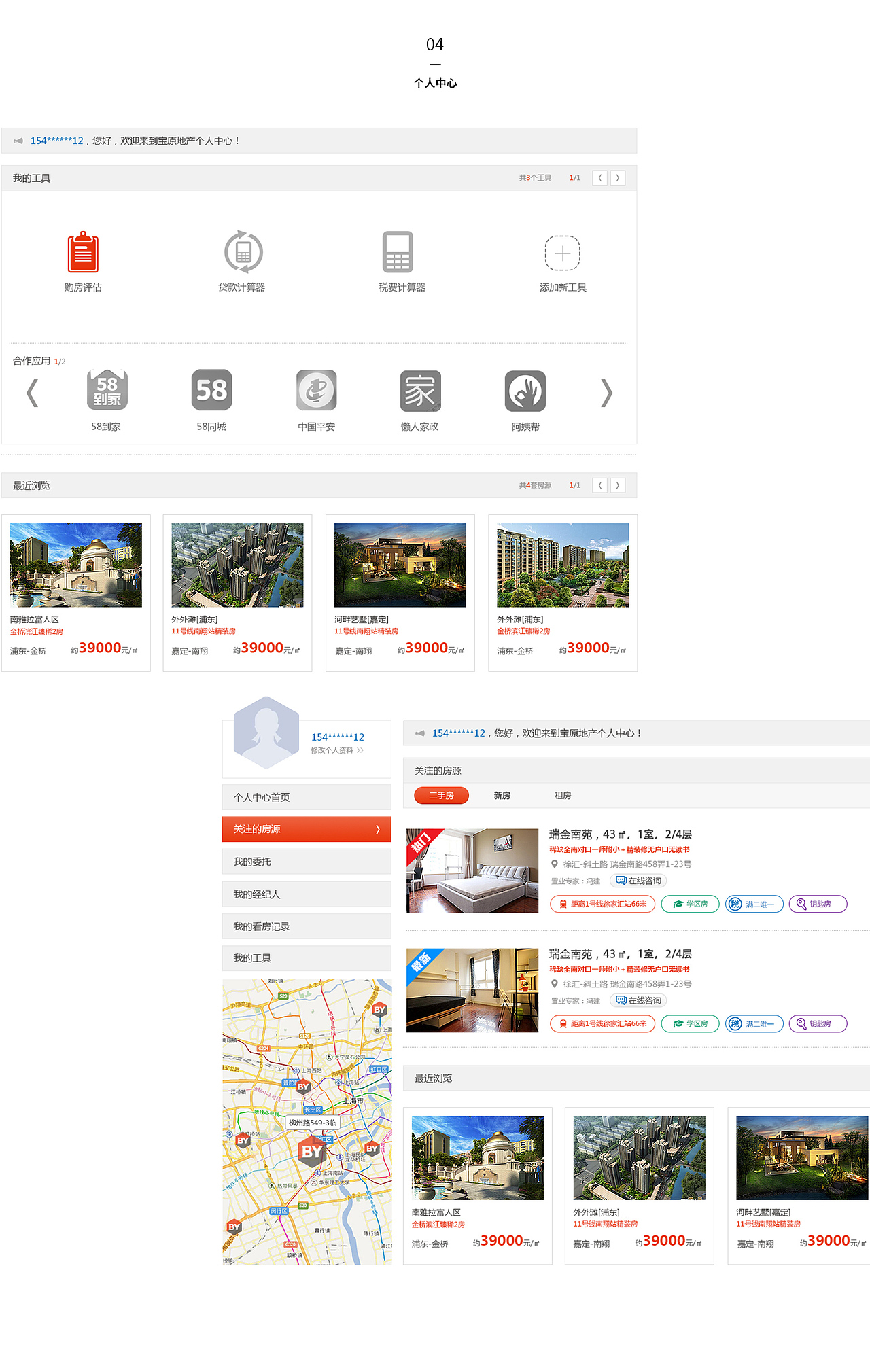870x1372 pixels.
Task: Open the 外外滩[浦东] thumbnail in the lower 最近浏览 row
Action: pos(640,1158)
